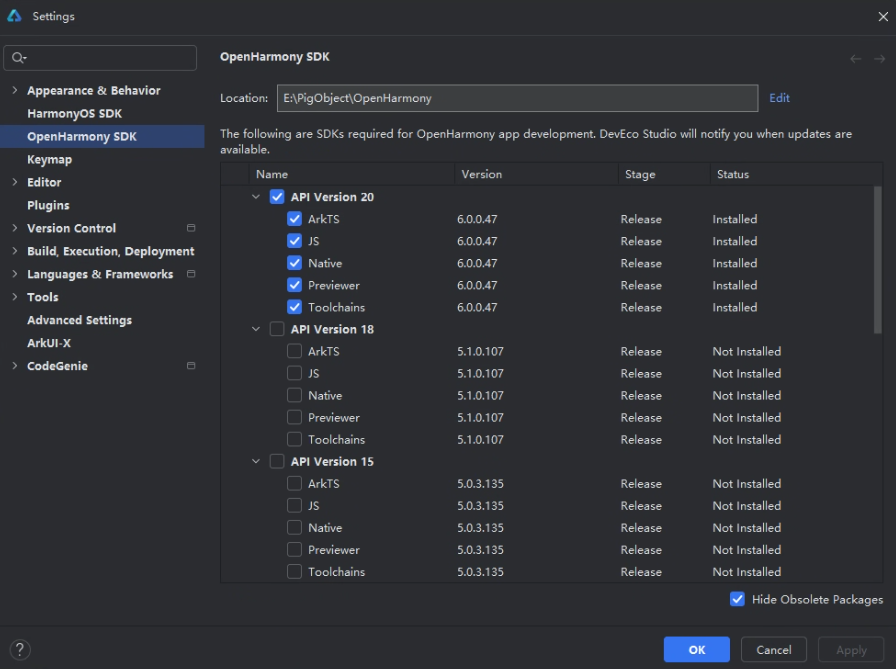Toggle Hide Obsolete Packages checkbox
The image size is (896, 669).
(x=737, y=599)
